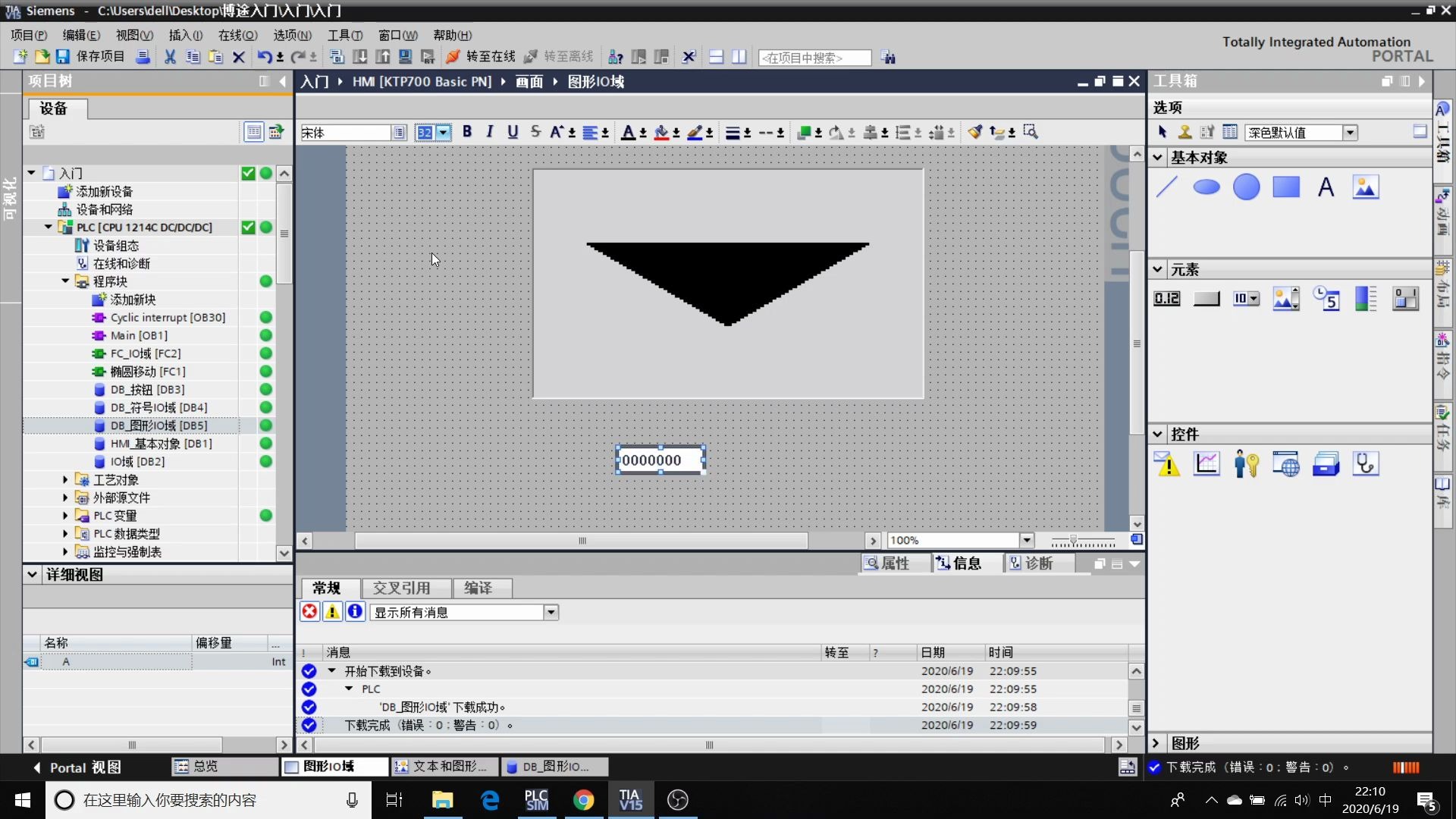Select the Ellipse basic object tool
Viewport: 1456px width, 819px height.
1206,187
